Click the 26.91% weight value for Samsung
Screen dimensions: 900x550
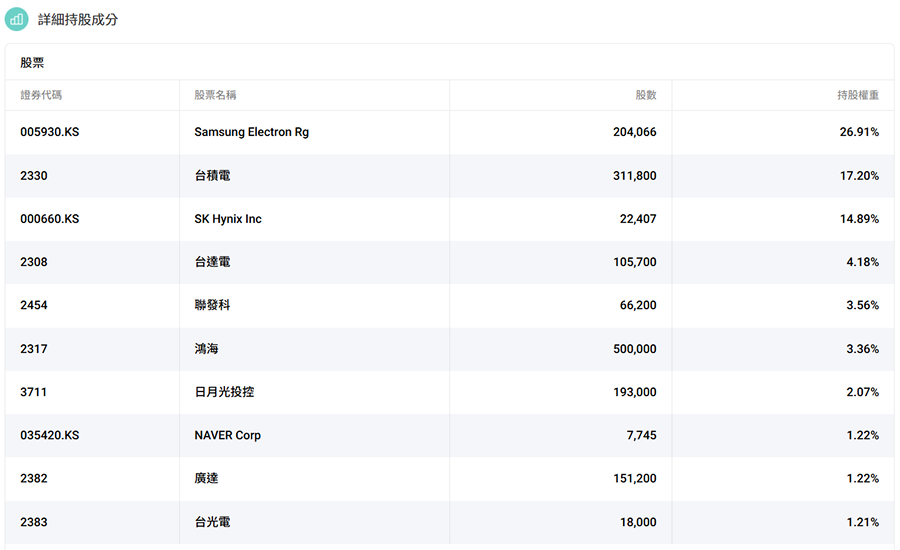click(859, 132)
